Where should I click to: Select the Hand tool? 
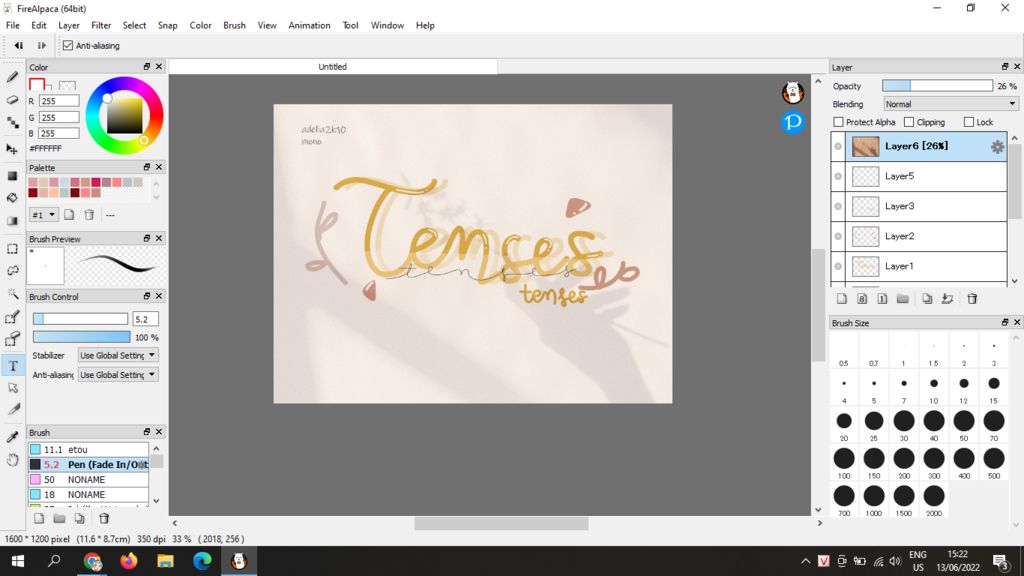(x=12, y=460)
